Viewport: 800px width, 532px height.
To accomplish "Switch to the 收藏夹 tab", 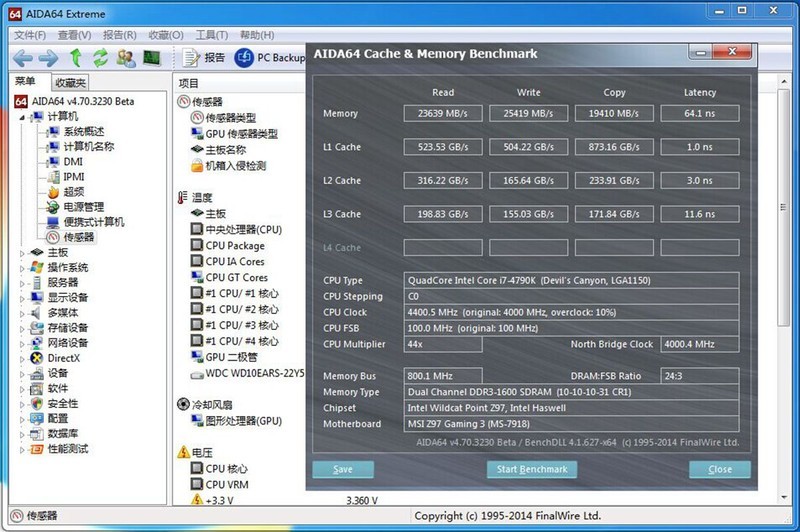I will [x=70, y=83].
